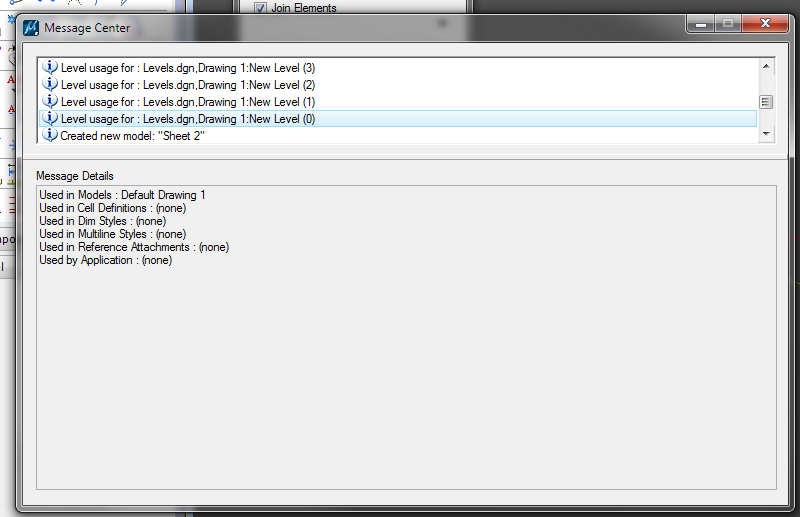Minimize the Message Center window
The height and width of the screenshot is (517, 800).
pos(701,23)
